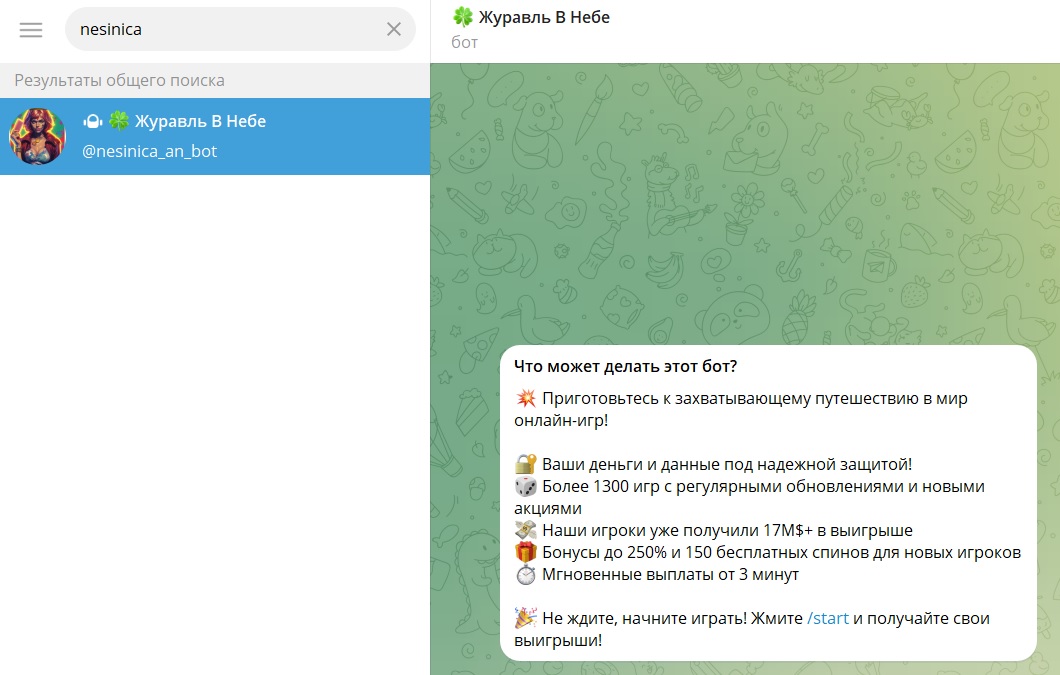Click the bot indicator icon in the result
The image size is (1060, 675).
(93, 121)
